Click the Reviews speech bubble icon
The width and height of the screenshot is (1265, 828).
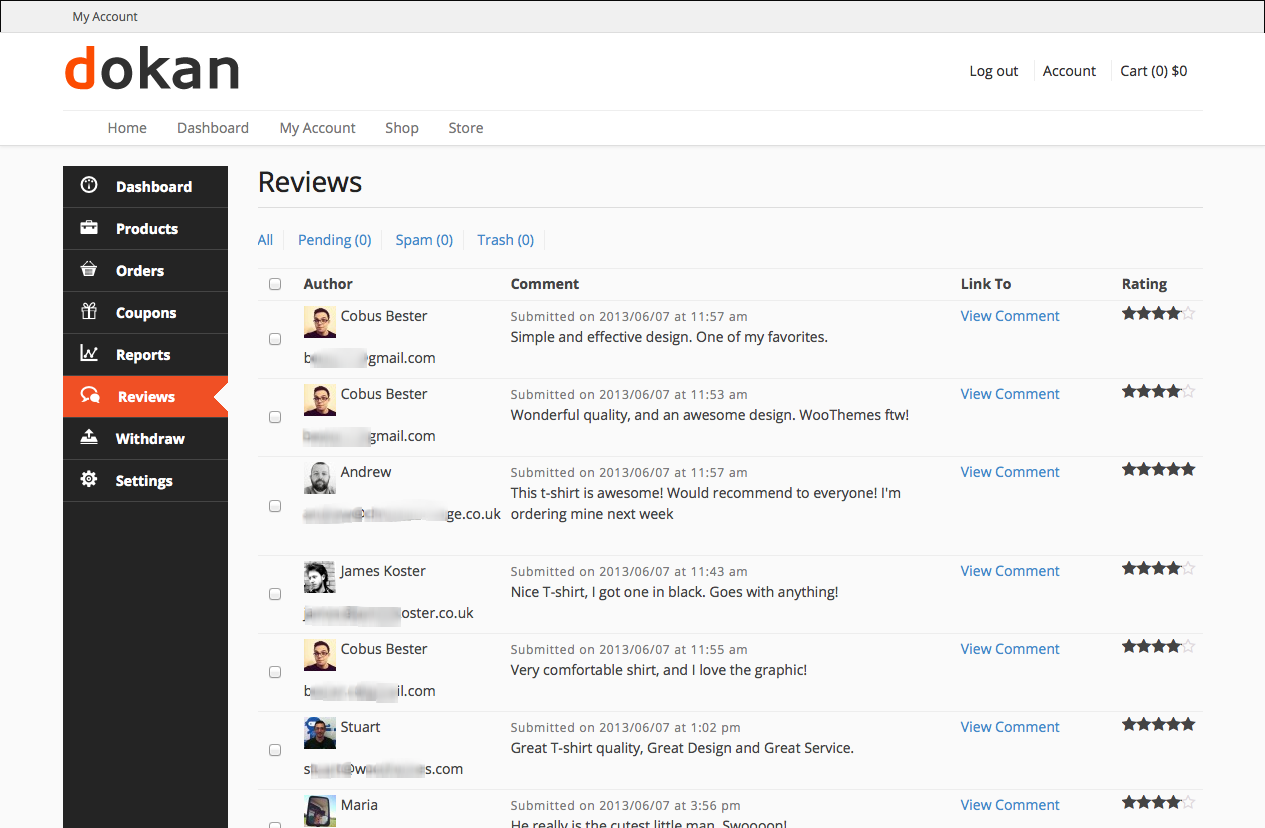pos(90,396)
